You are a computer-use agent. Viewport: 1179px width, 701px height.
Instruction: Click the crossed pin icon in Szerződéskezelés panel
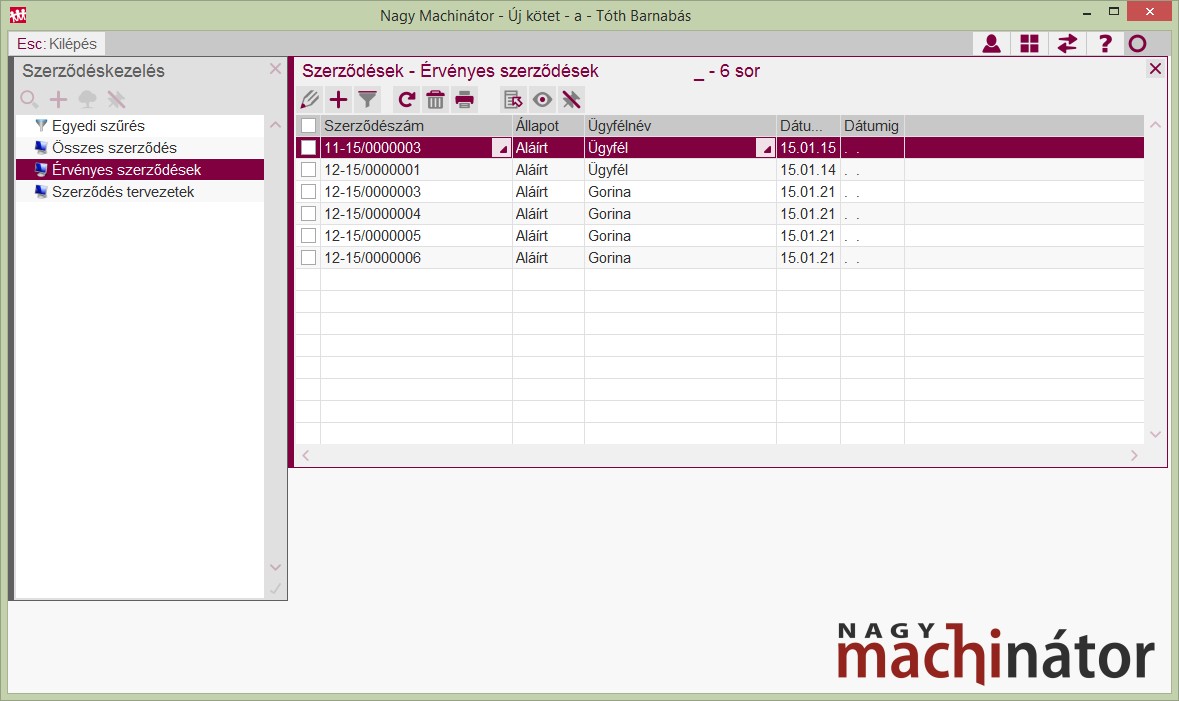point(117,99)
